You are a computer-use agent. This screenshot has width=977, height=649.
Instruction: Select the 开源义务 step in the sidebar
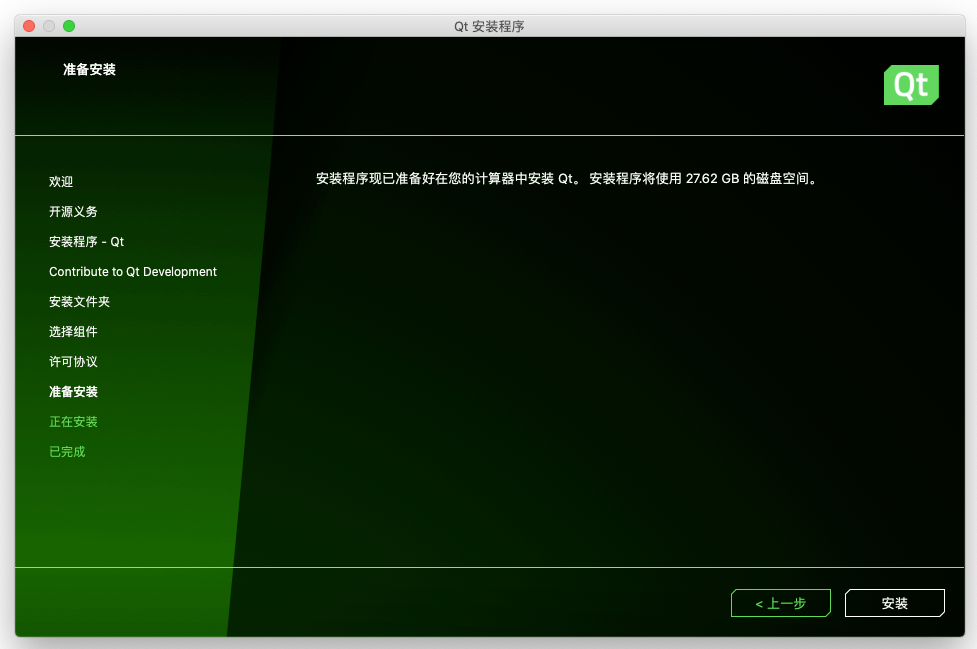(x=73, y=211)
